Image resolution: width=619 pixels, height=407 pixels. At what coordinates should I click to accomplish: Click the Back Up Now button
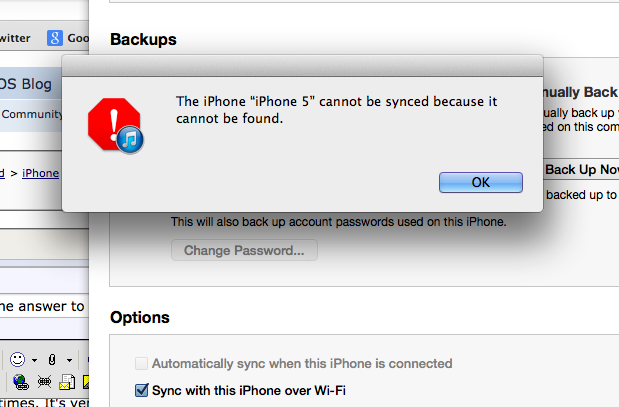point(580,170)
